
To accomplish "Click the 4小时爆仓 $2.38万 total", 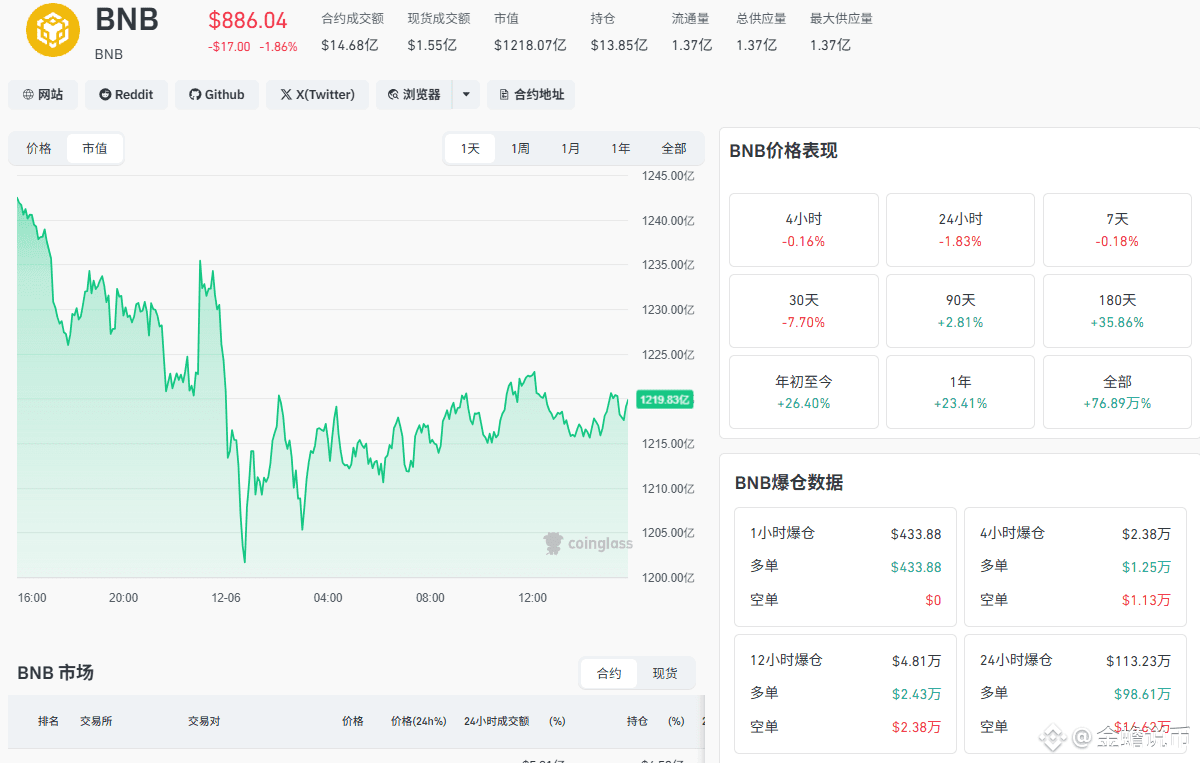I will pos(1146,534).
